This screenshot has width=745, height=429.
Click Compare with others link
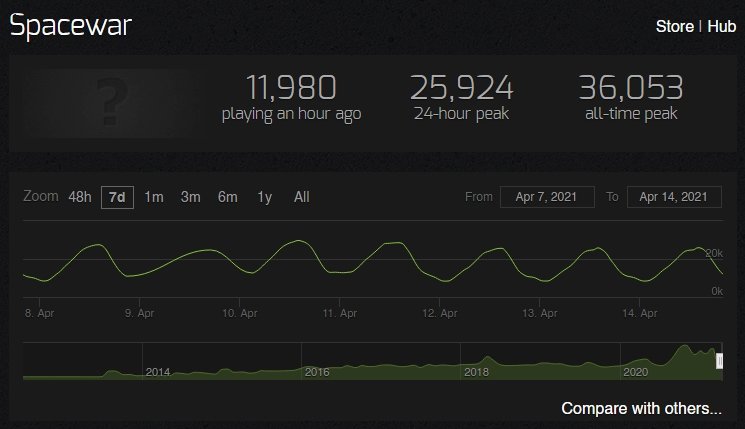pos(641,409)
